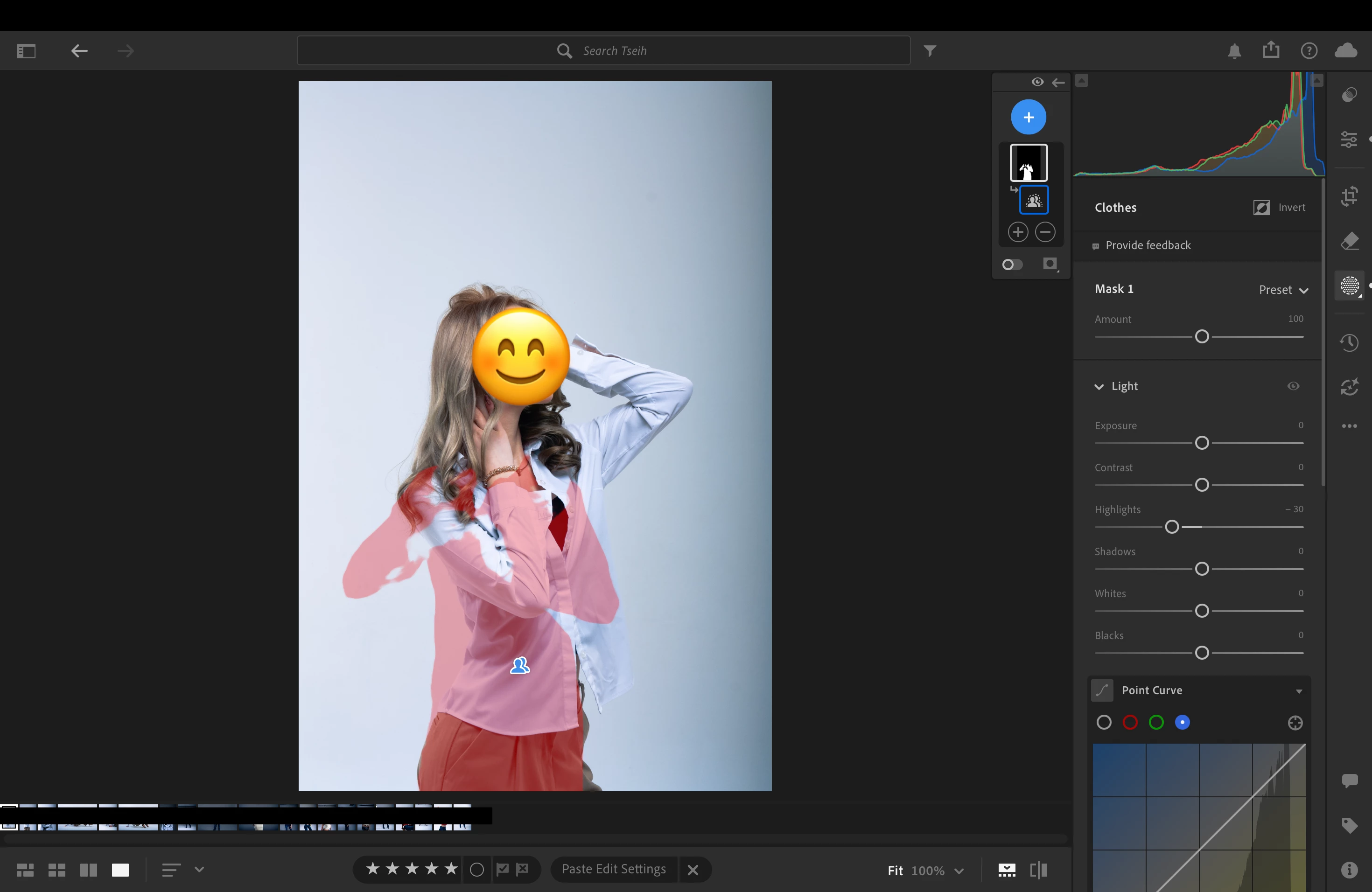Open the Healing eraser tool
The height and width of the screenshot is (892, 1372).
(x=1350, y=241)
